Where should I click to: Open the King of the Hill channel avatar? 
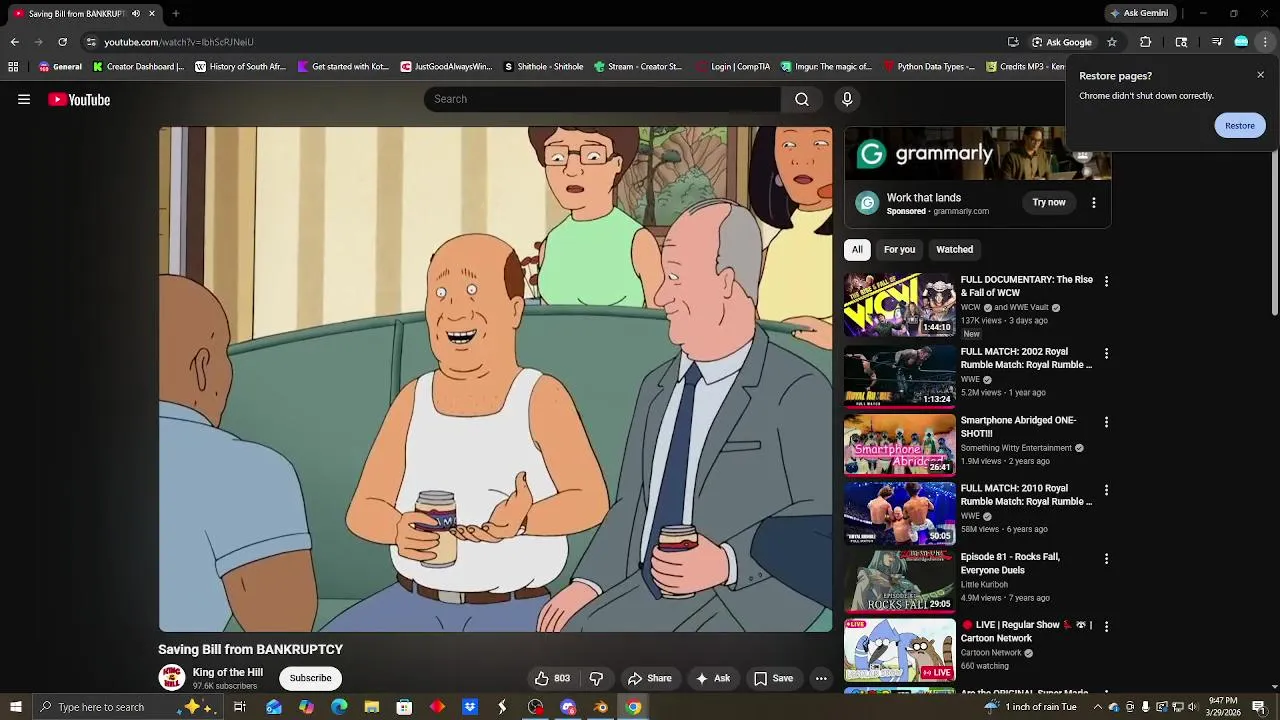[x=172, y=678]
